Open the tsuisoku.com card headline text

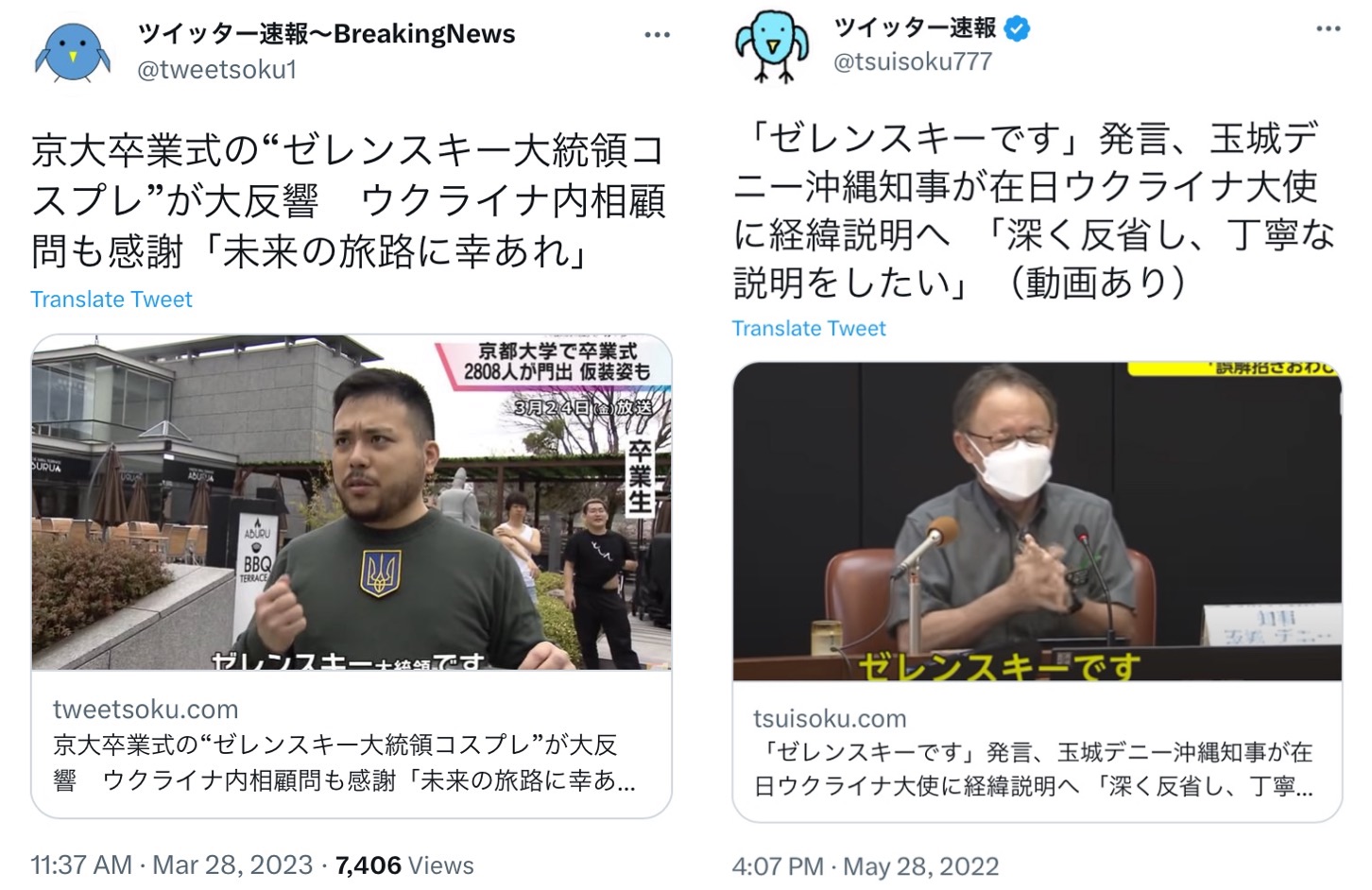pyautogui.click(x=1034, y=769)
